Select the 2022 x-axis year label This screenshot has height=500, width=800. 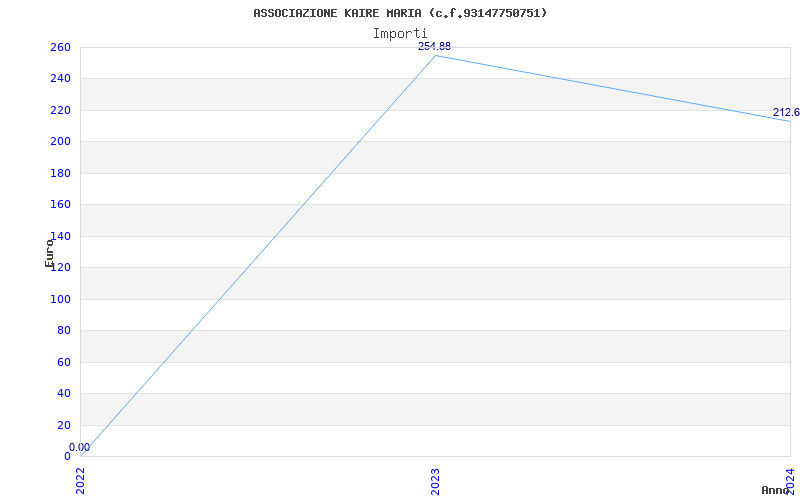[x=81, y=481]
